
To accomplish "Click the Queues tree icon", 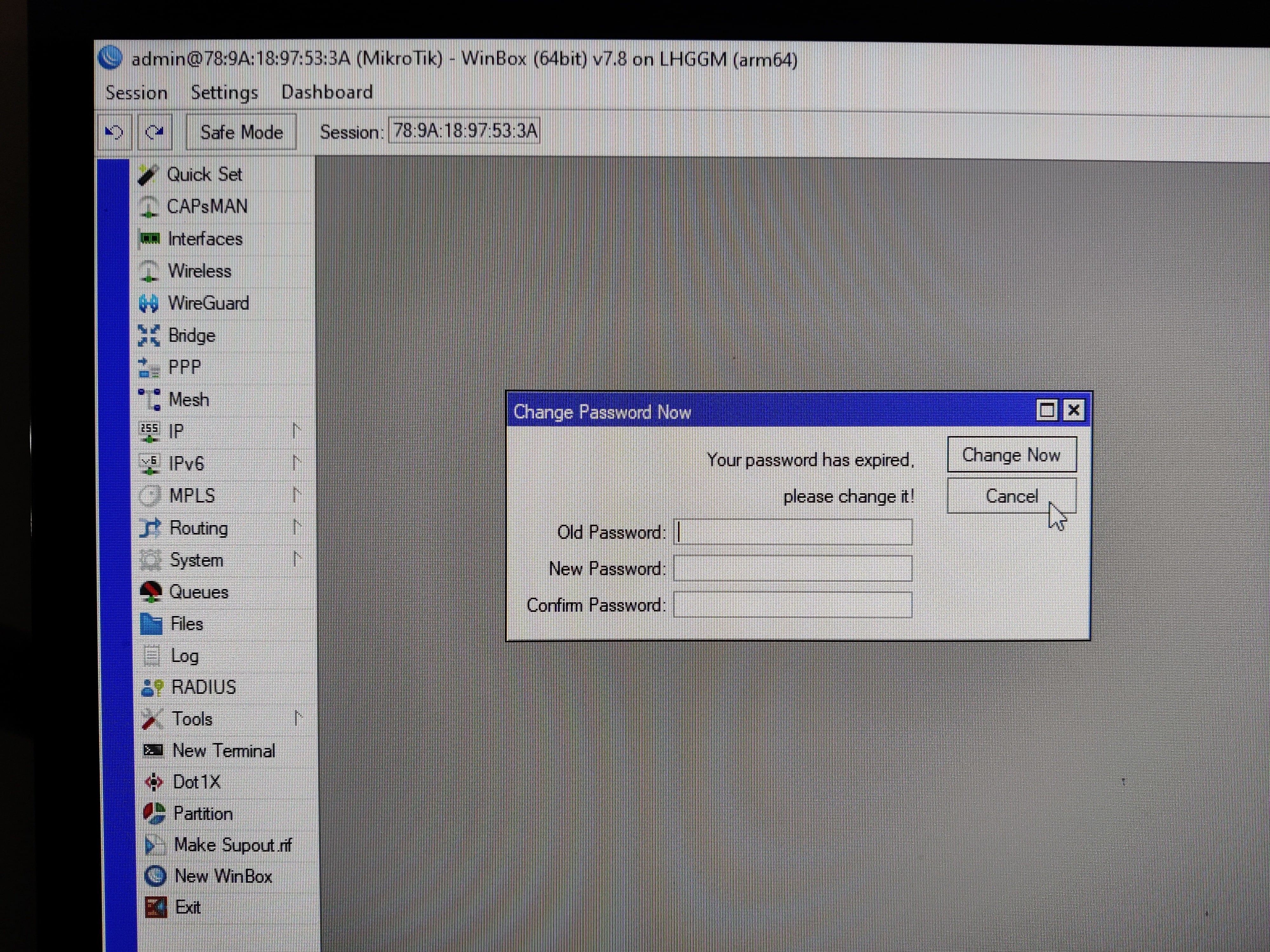I will (x=151, y=592).
